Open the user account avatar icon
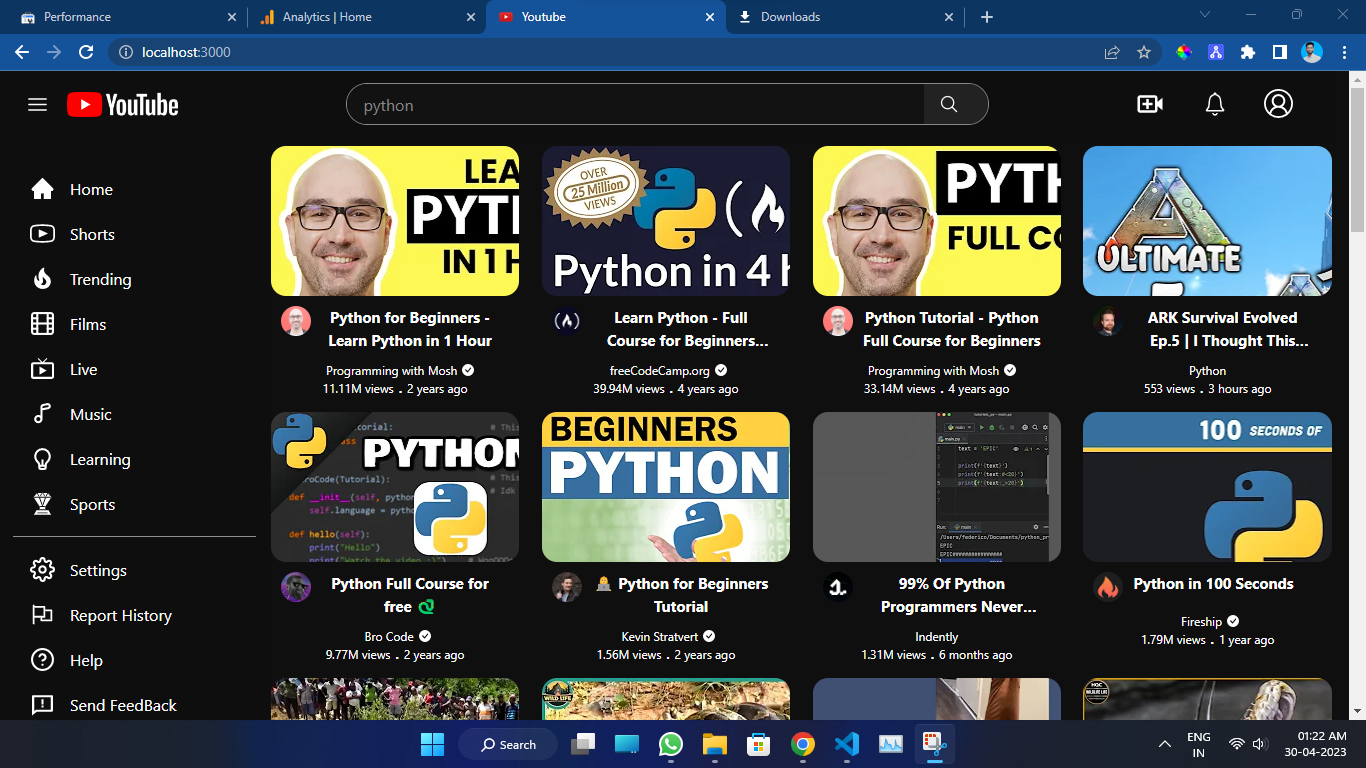 click(x=1278, y=104)
